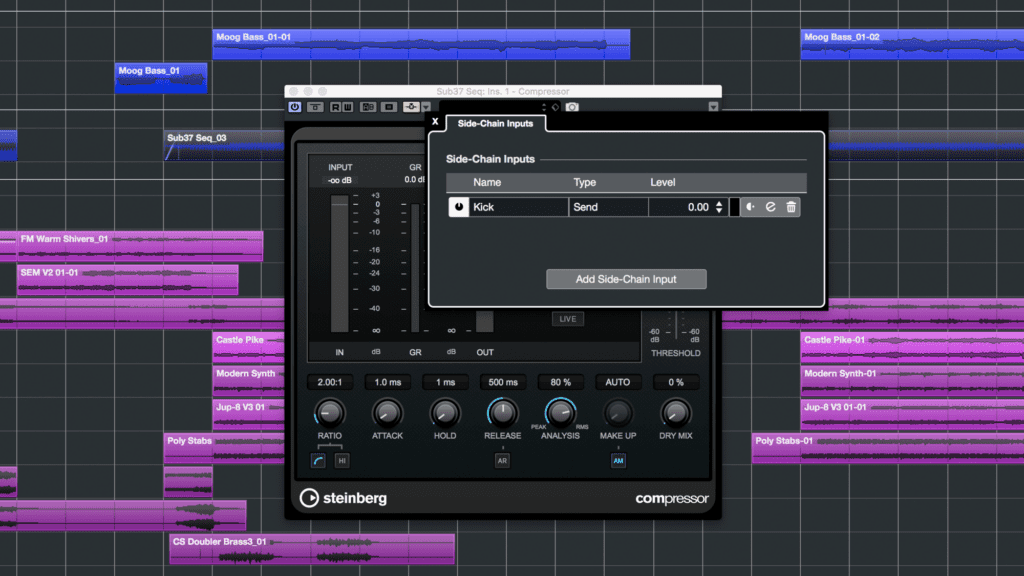Viewport: 1024px width, 576px height.
Task: Open channel edit 'e' icon for Kick
Action: tap(771, 207)
